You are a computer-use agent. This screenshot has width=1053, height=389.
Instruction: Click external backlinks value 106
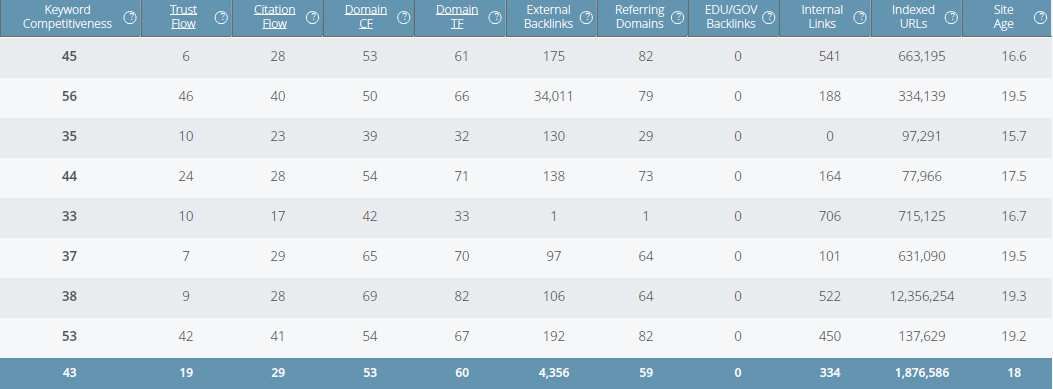click(x=553, y=296)
